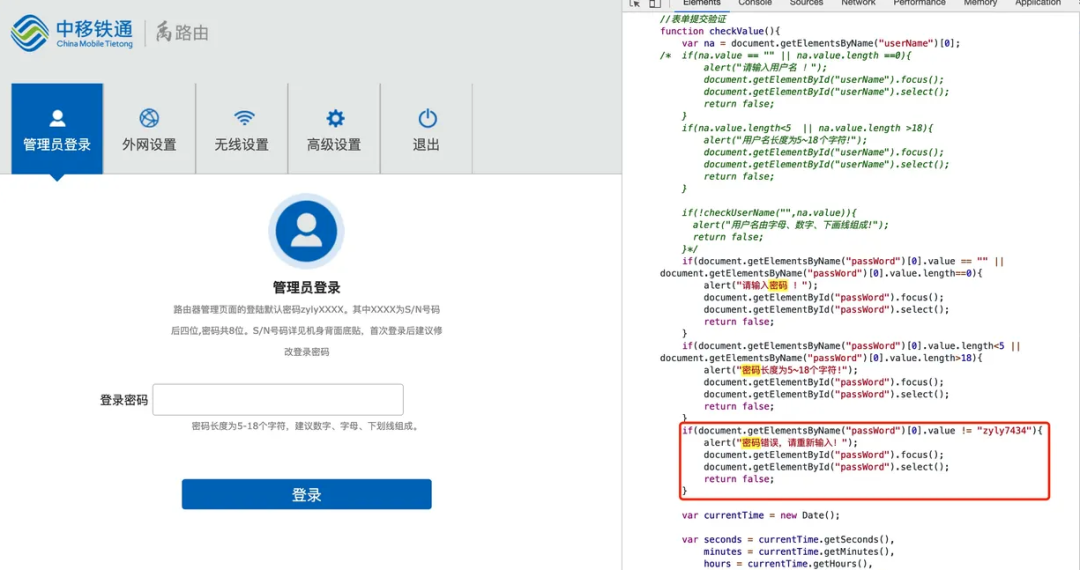Click the alert "密码错误，请重新输入！" line
1080x570 pixels.
pos(780,443)
